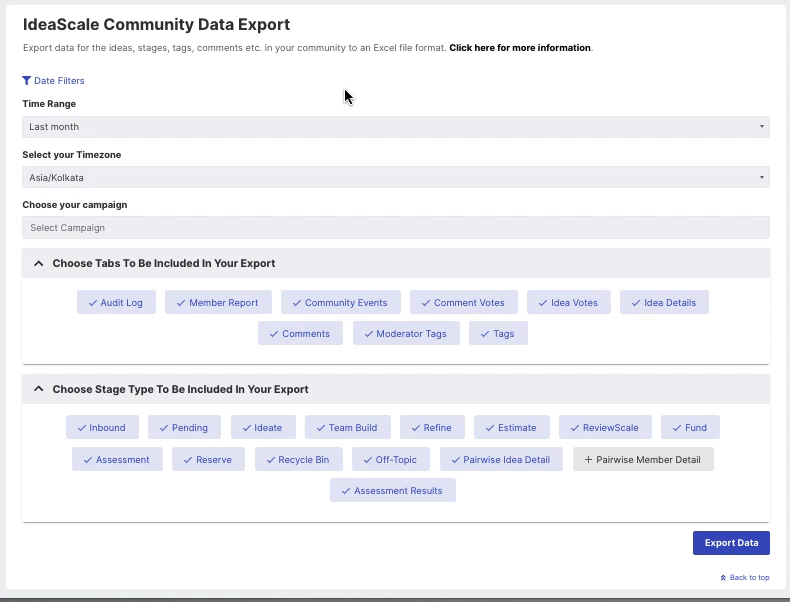Toggle the Ideate stage chip
Image resolution: width=790 pixels, height=602 pixels.
coord(263,427)
